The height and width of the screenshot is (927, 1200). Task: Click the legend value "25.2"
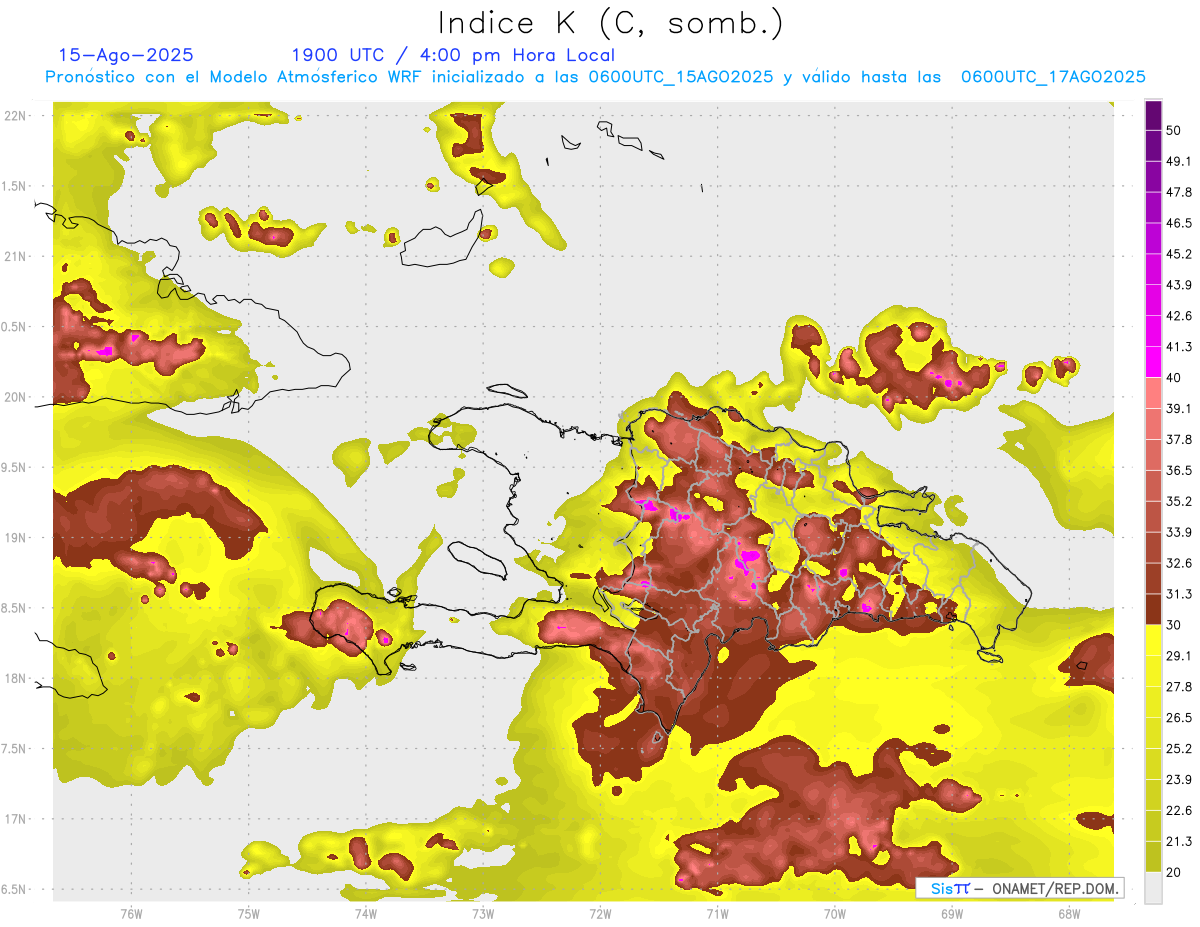coord(1179,748)
